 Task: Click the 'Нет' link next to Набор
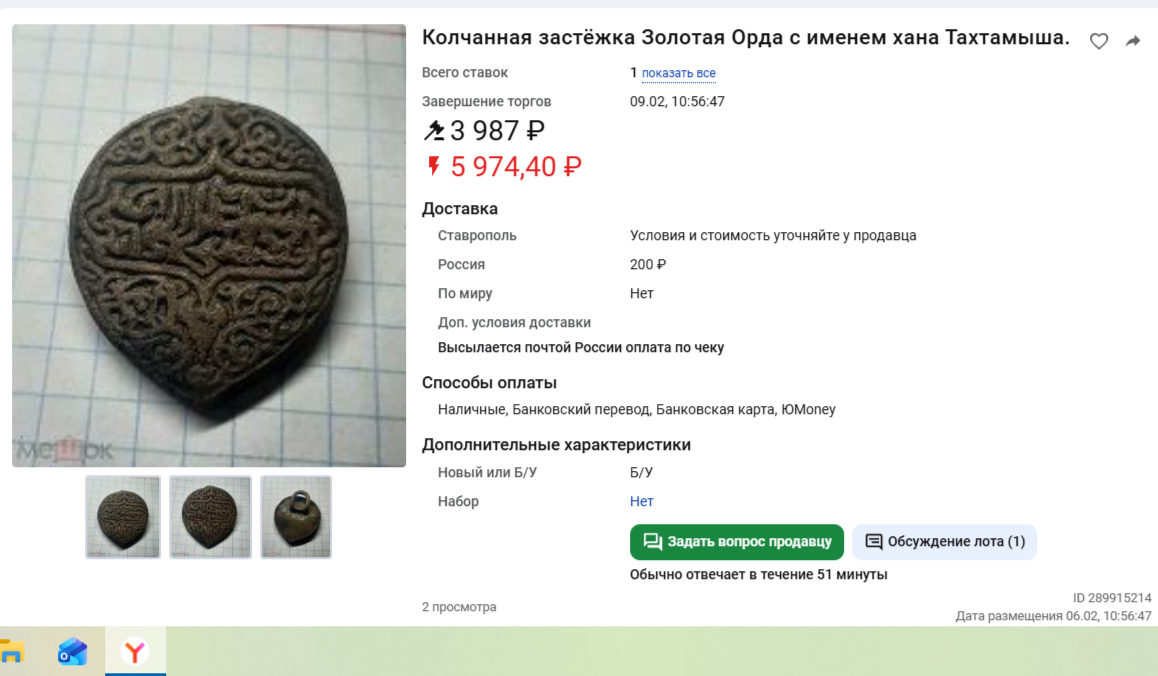(x=641, y=501)
